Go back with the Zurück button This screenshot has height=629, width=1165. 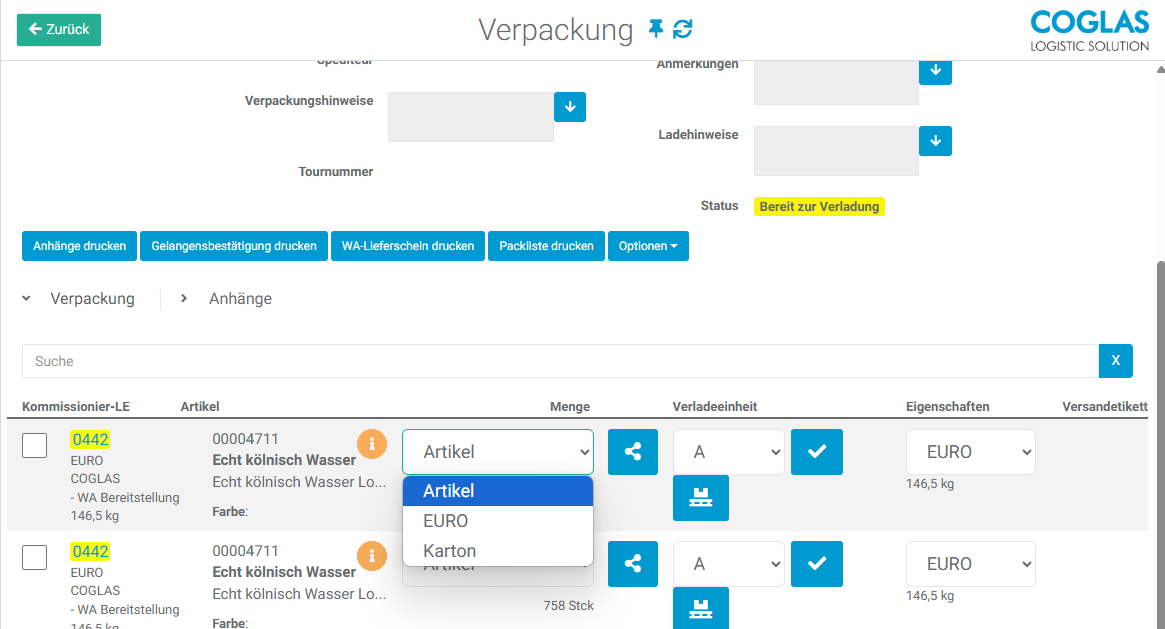coord(59,30)
